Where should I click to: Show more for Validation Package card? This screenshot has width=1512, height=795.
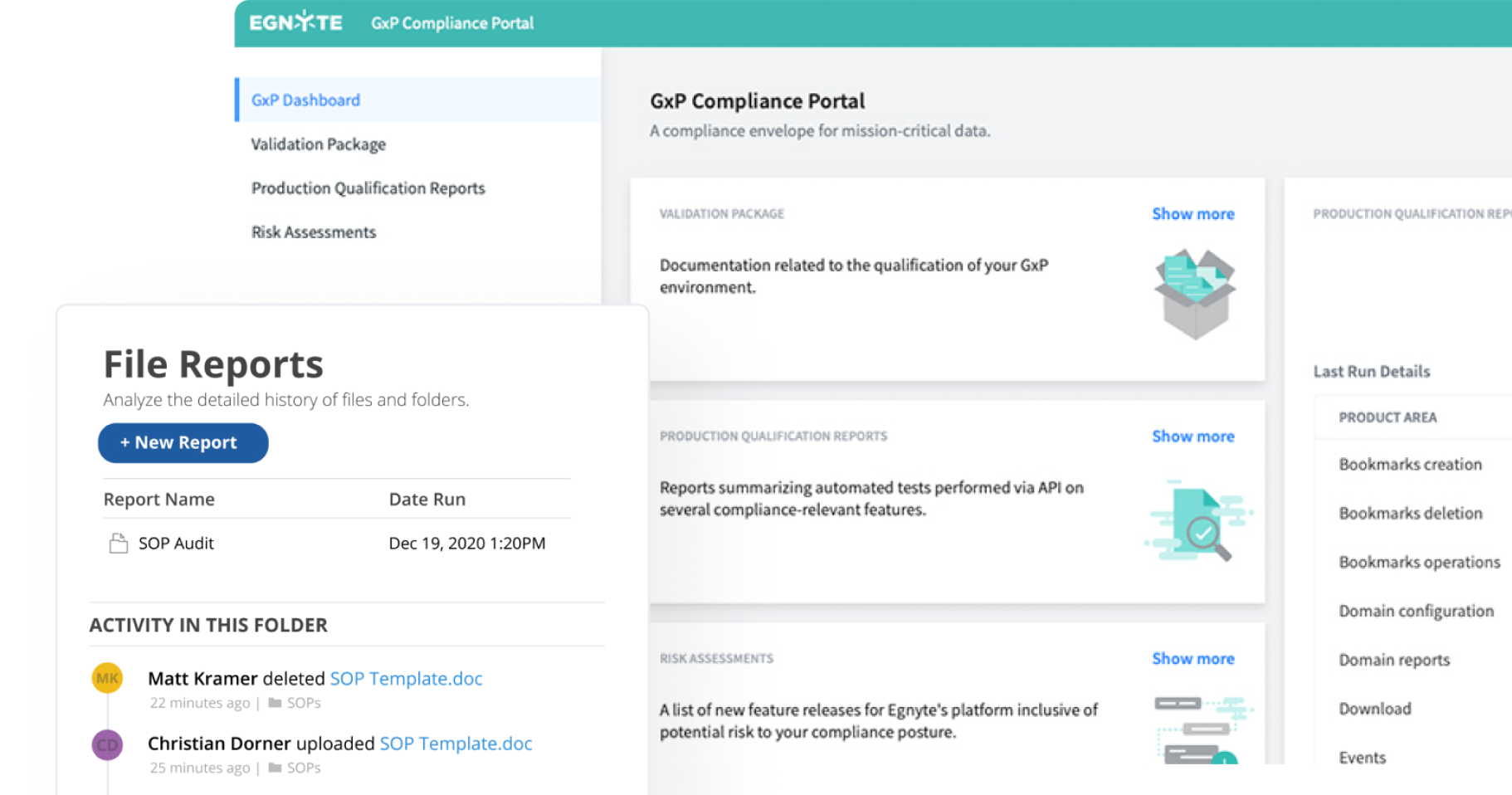point(1193,214)
